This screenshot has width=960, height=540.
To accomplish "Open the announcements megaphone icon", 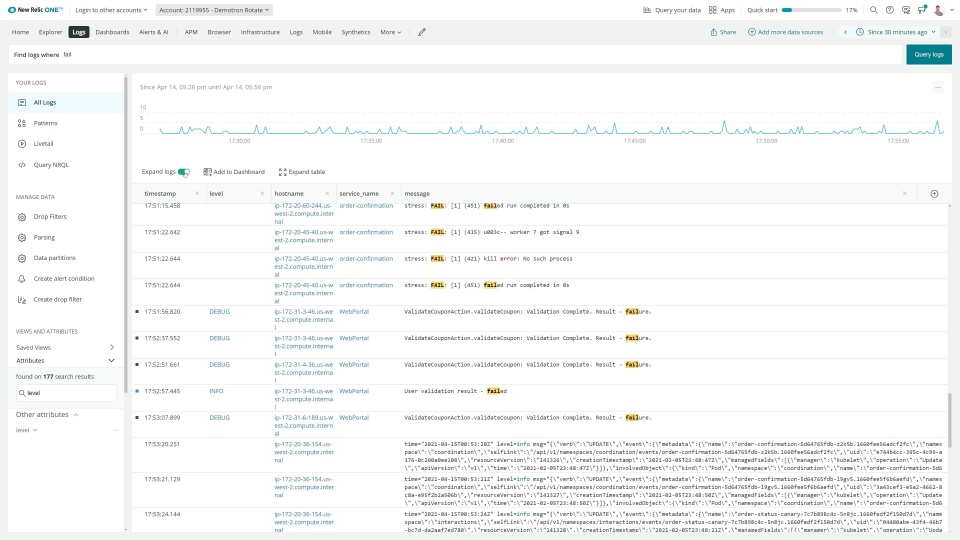I will pyautogui.click(x=922, y=10).
